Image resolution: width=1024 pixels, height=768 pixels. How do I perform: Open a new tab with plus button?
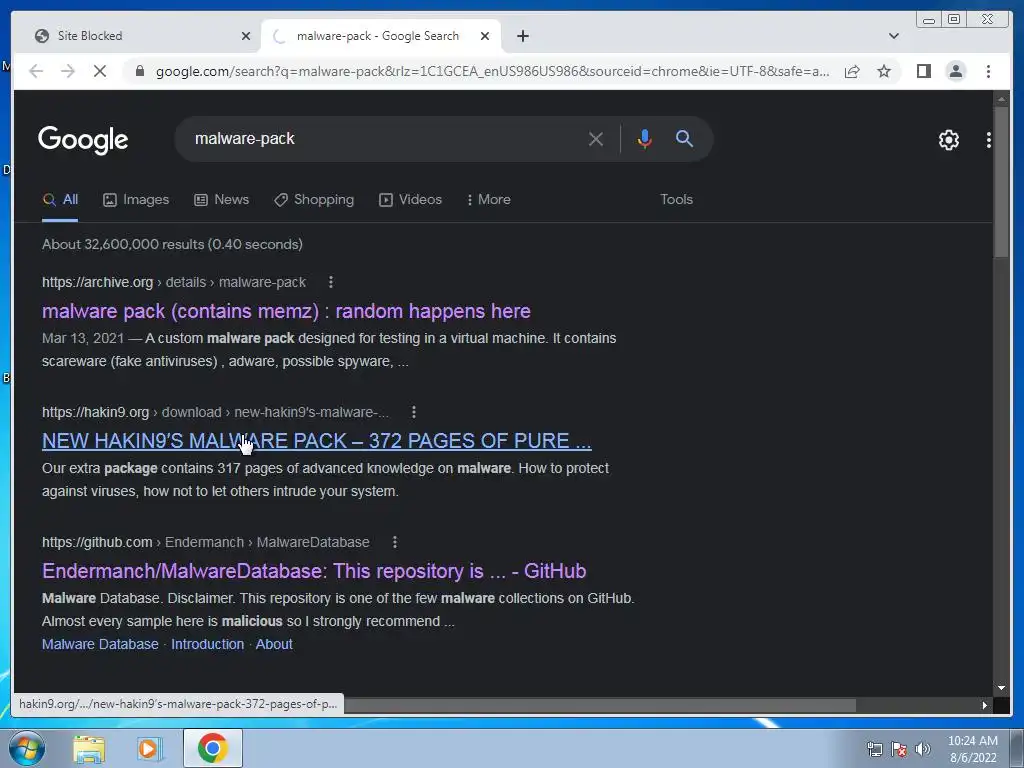click(x=522, y=36)
